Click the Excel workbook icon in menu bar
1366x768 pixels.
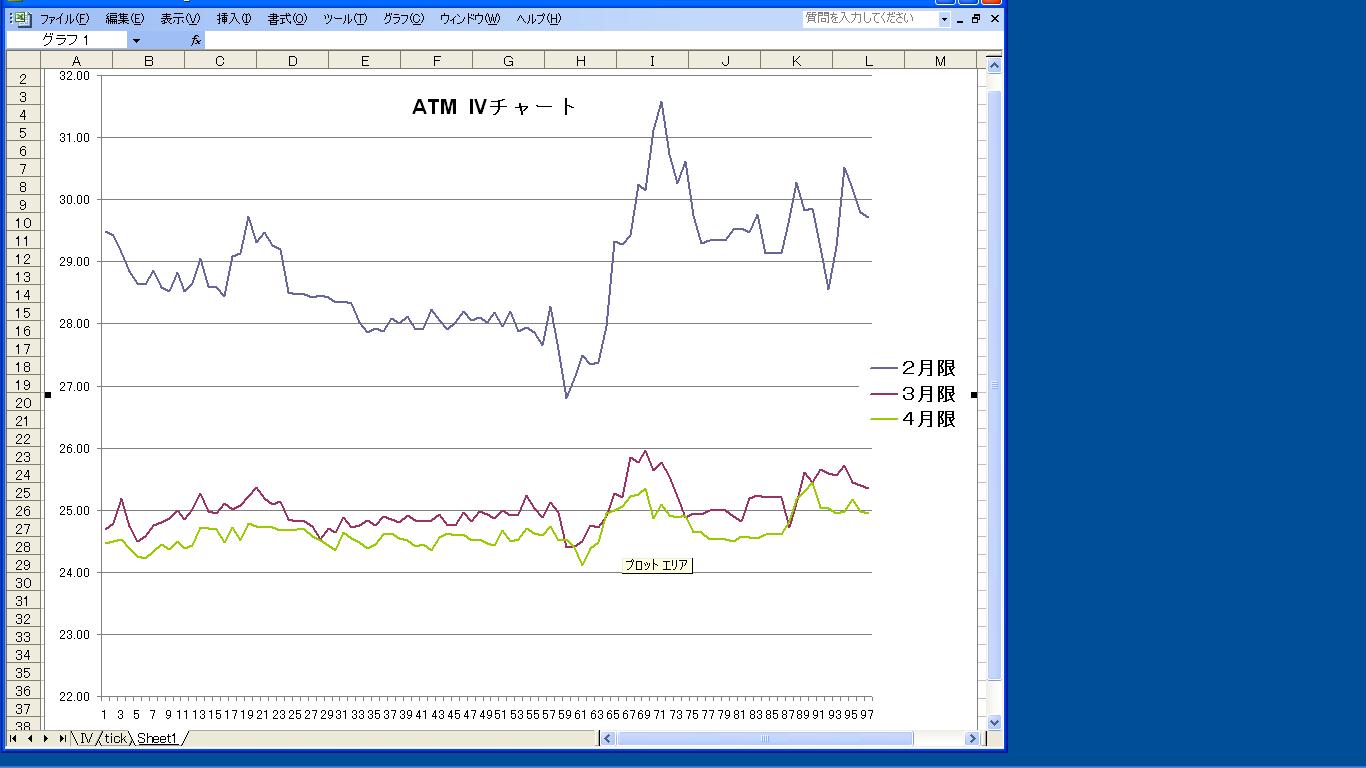[x=22, y=18]
